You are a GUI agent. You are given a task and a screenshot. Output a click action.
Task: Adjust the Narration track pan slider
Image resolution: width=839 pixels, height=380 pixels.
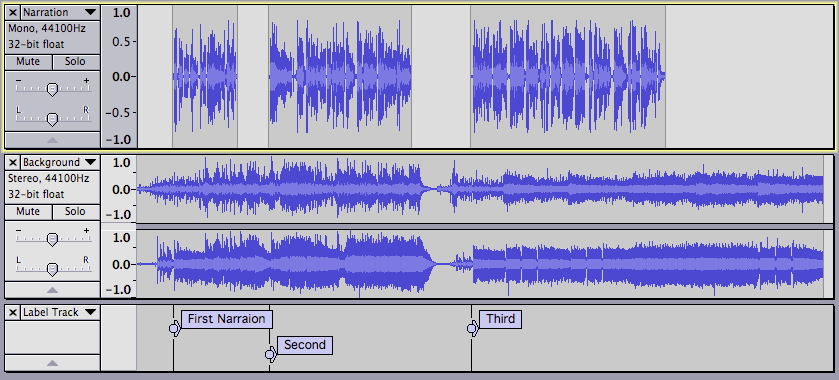52,119
